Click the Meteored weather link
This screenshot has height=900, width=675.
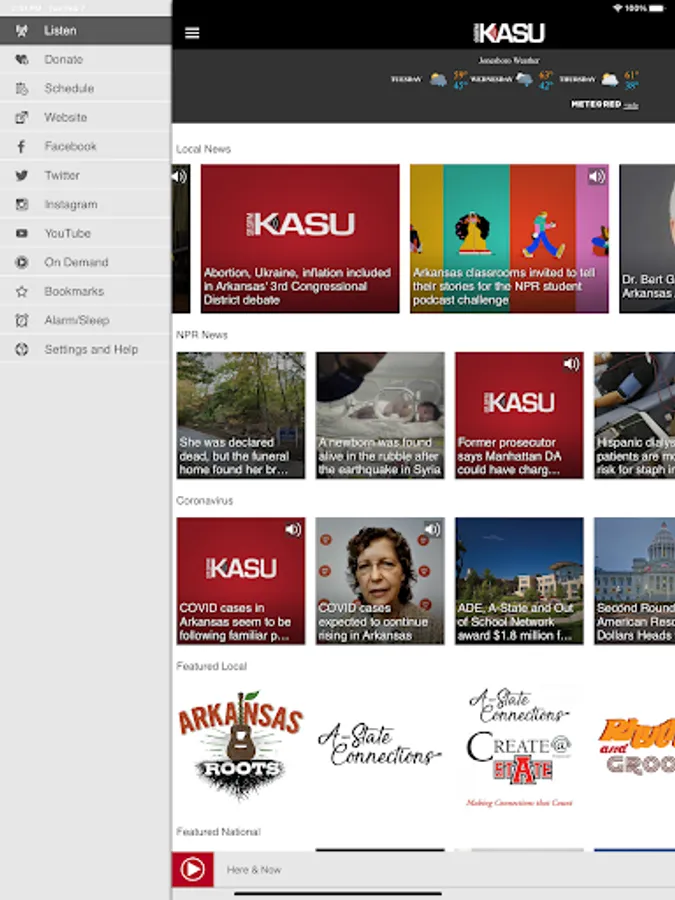(604, 104)
